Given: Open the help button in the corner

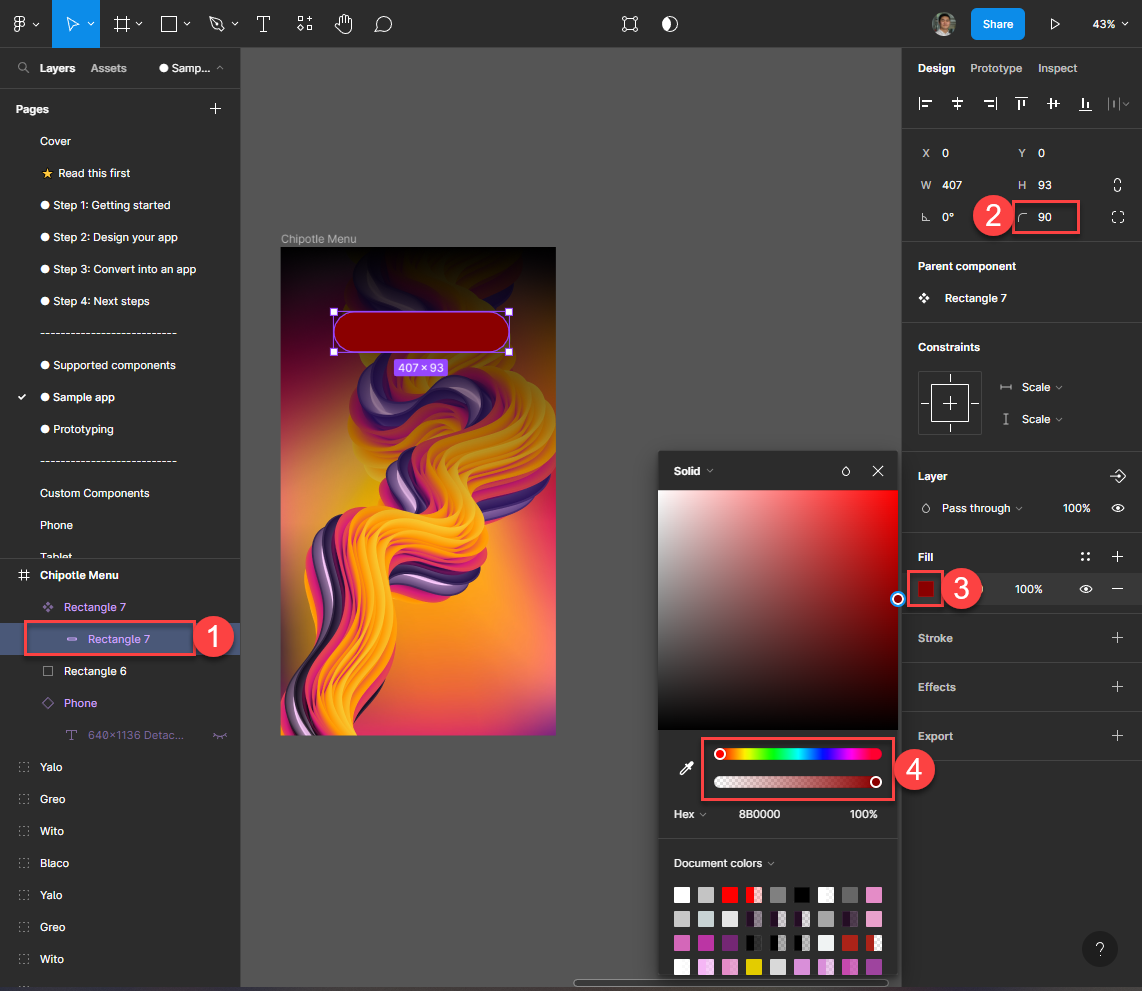Looking at the screenshot, I should pyautogui.click(x=1100, y=949).
